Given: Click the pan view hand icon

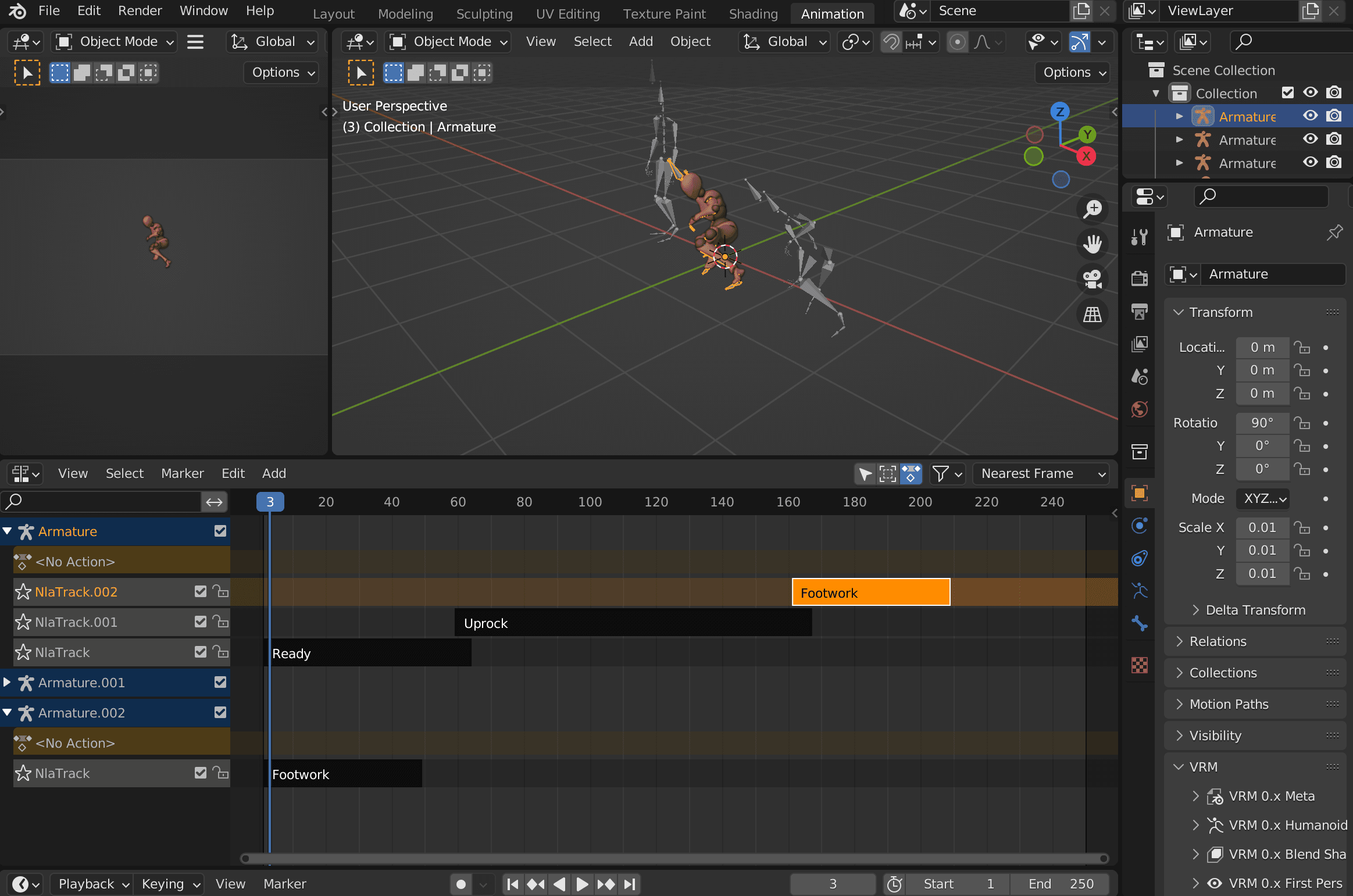Looking at the screenshot, I should pyautogui.click(x=1093, y=244).
